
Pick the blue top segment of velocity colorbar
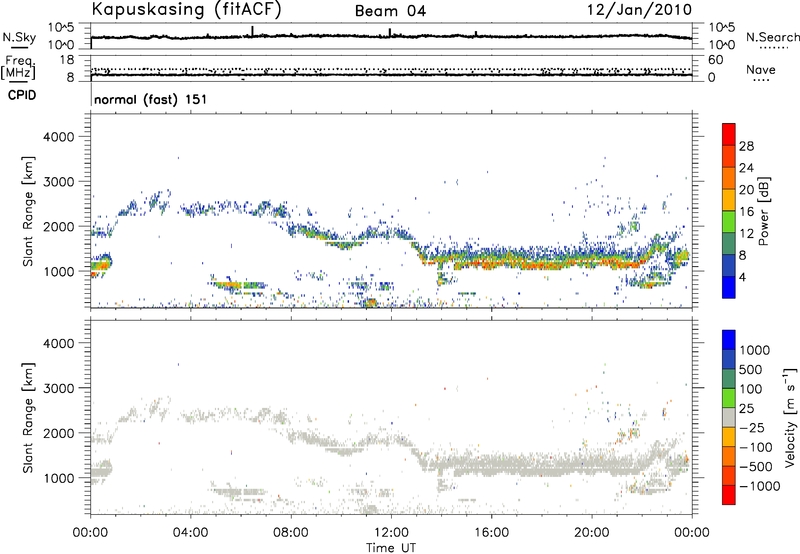[x=729, y=340]
